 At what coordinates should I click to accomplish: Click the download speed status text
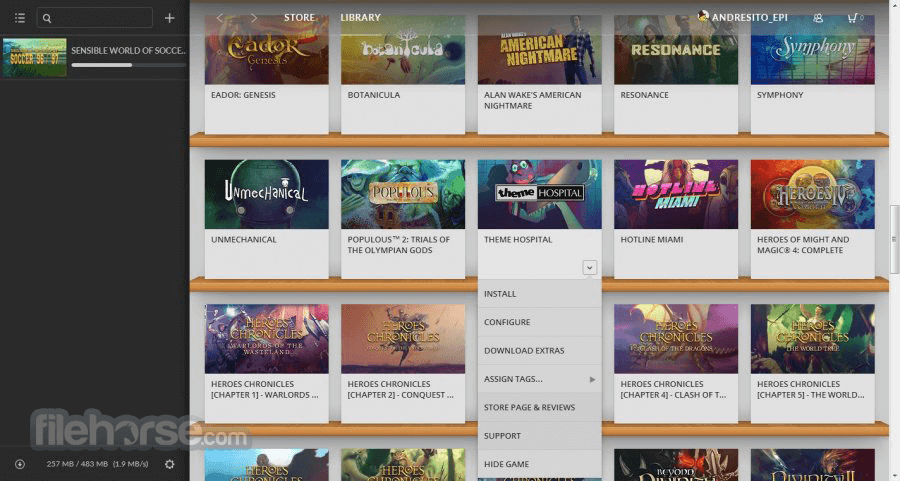tap(97, 464)
